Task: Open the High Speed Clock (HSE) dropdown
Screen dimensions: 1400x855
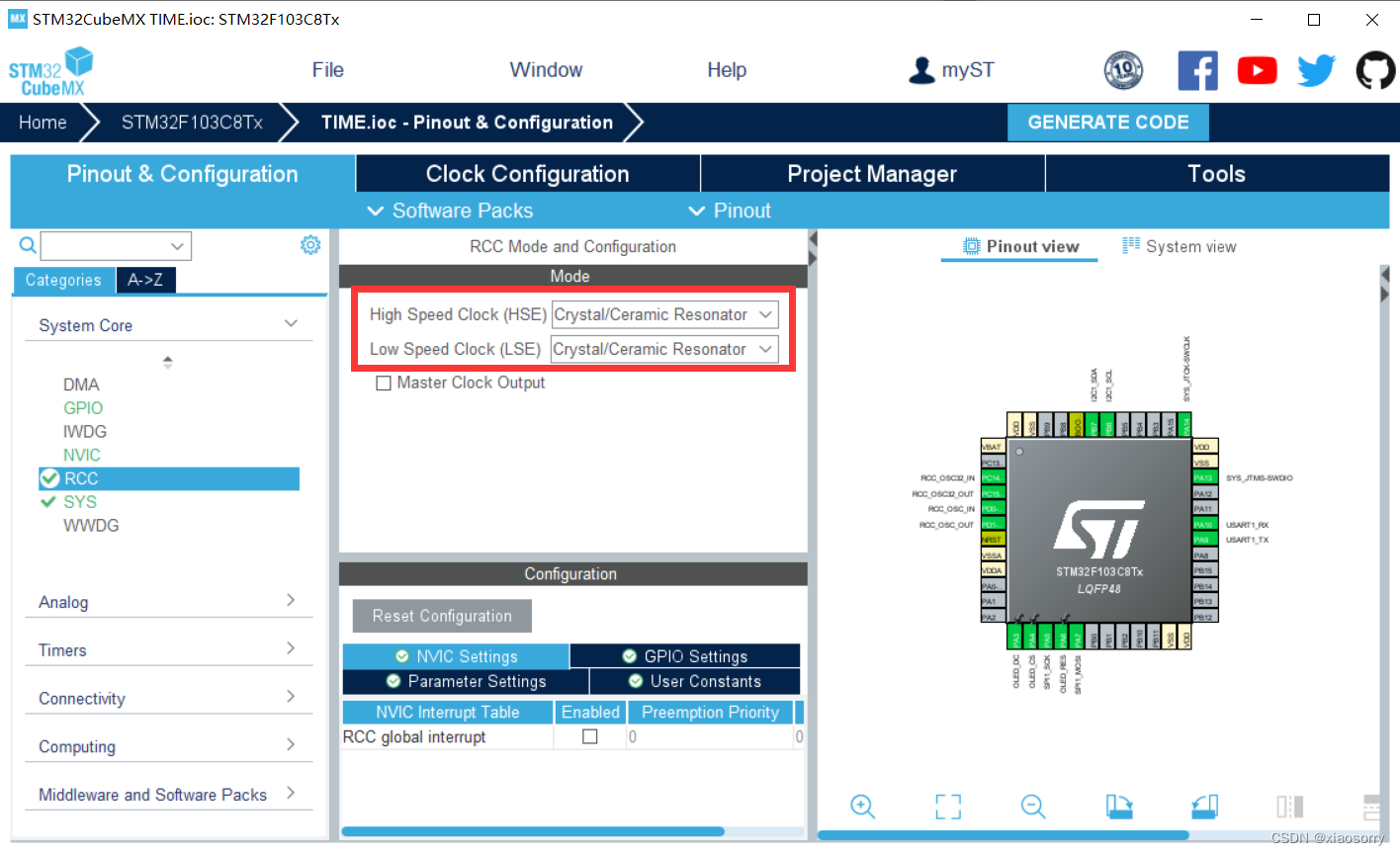Action: point(664,314)
